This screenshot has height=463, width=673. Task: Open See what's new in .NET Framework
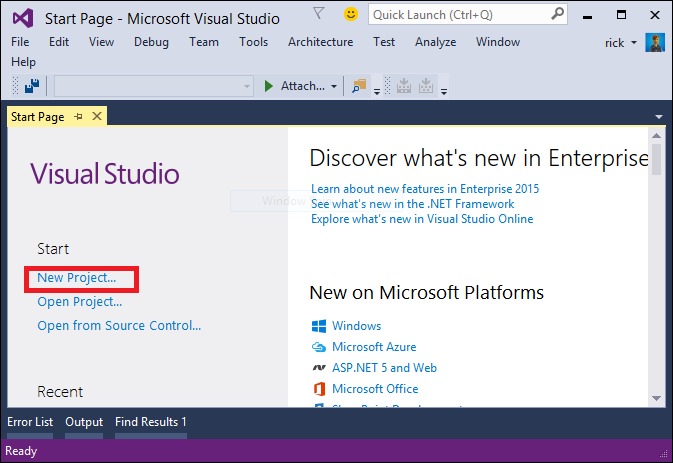(x=412, y=204)
